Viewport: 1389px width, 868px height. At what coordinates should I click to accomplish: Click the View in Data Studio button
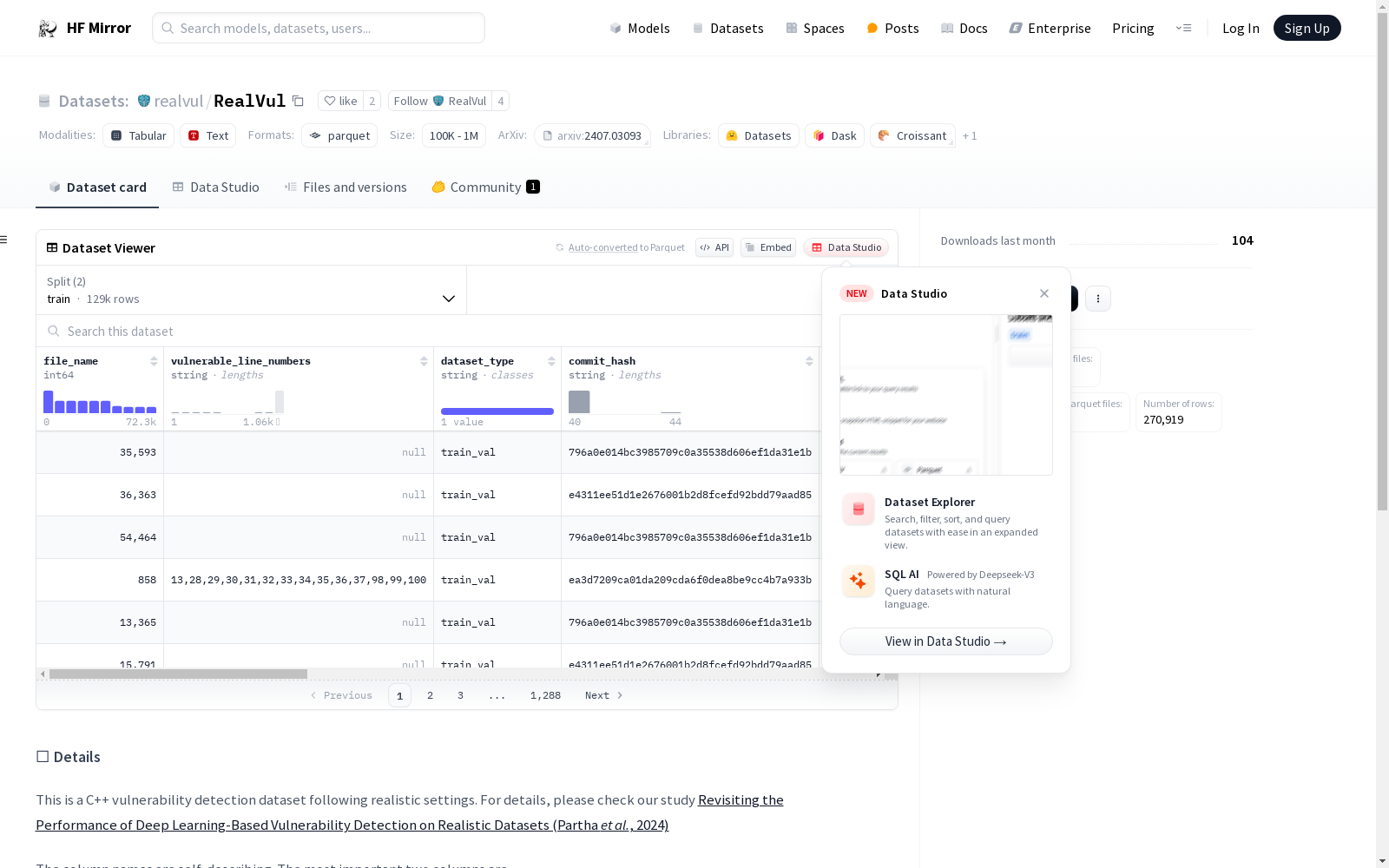pyautogui.click(x=946, y=641)
